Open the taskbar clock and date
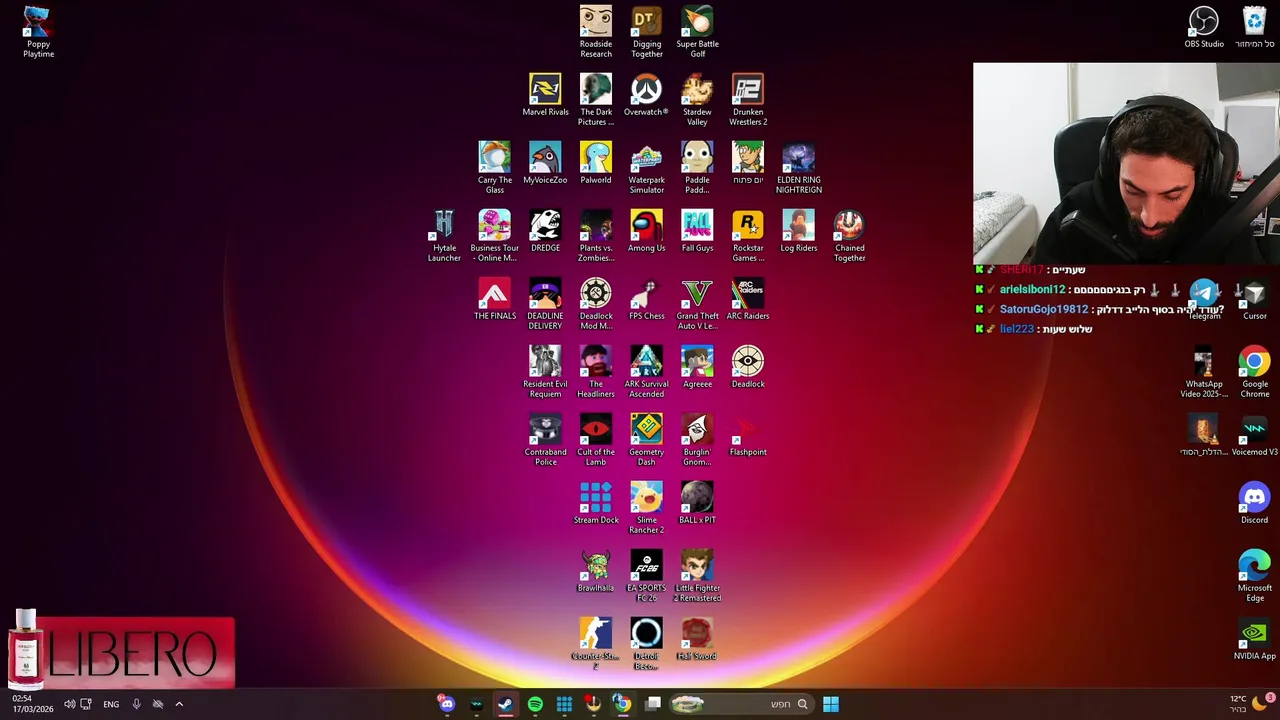The image size is (1280, 720). 34,704
